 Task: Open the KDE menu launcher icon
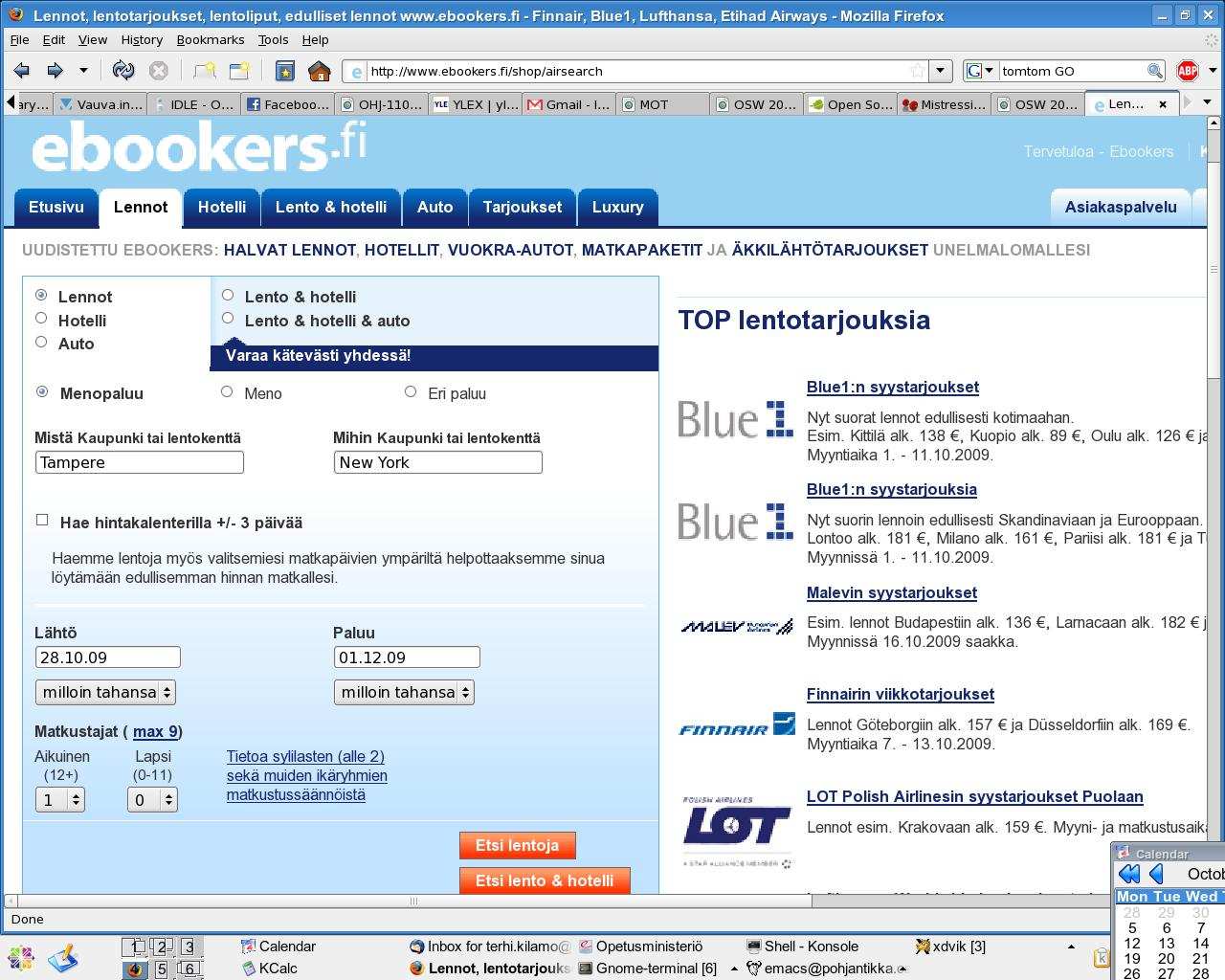[21, 958]
